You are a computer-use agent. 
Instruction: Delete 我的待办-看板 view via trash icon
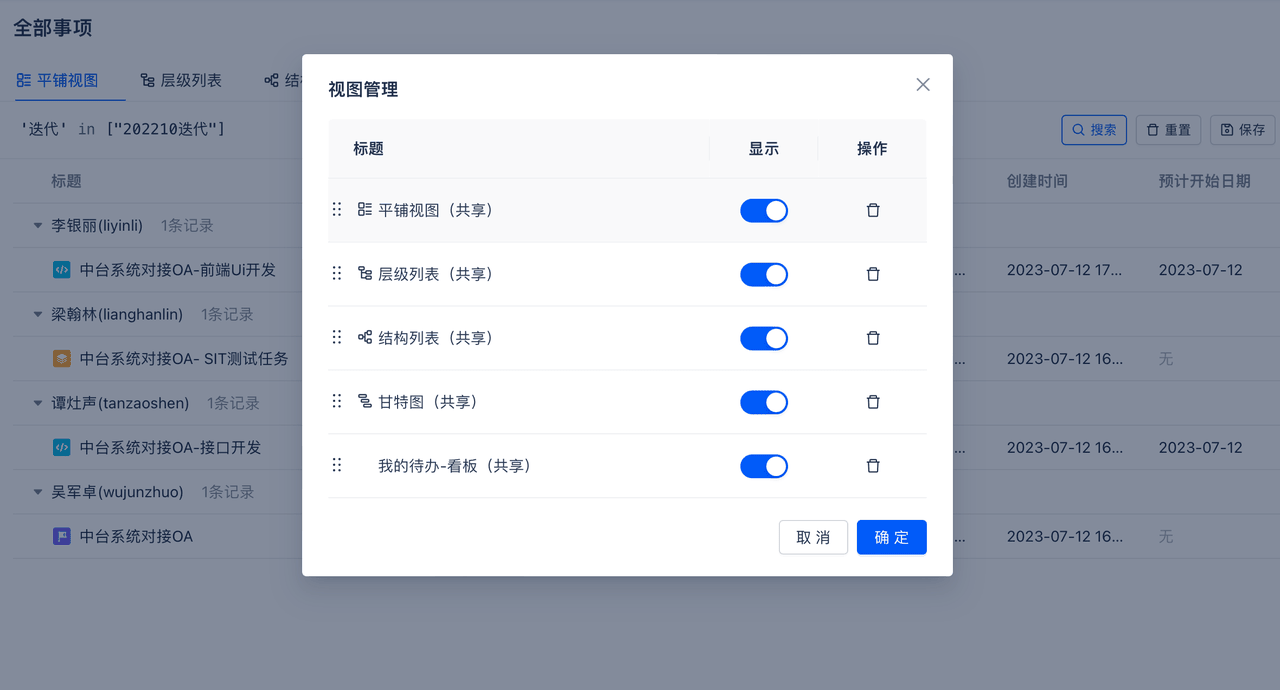pos(873,466)
